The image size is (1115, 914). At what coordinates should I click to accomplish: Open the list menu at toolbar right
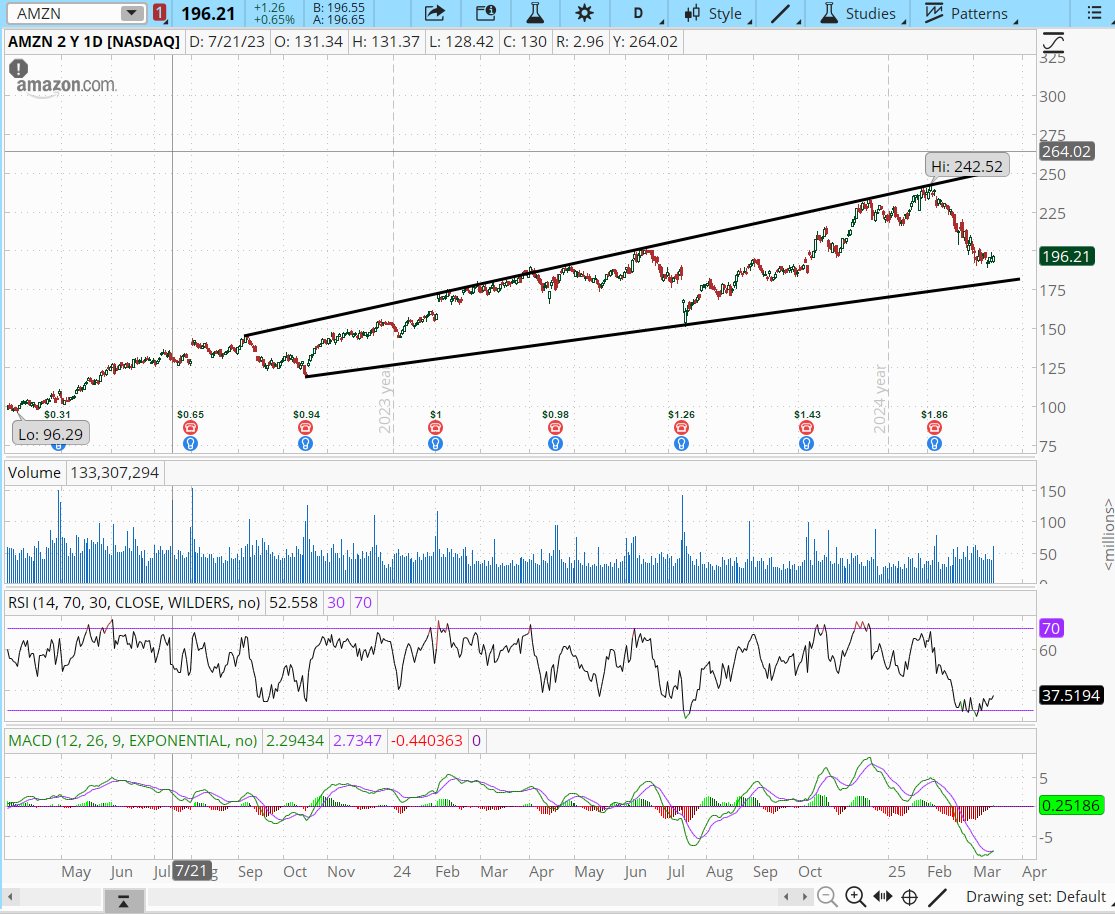point(1094,14)
